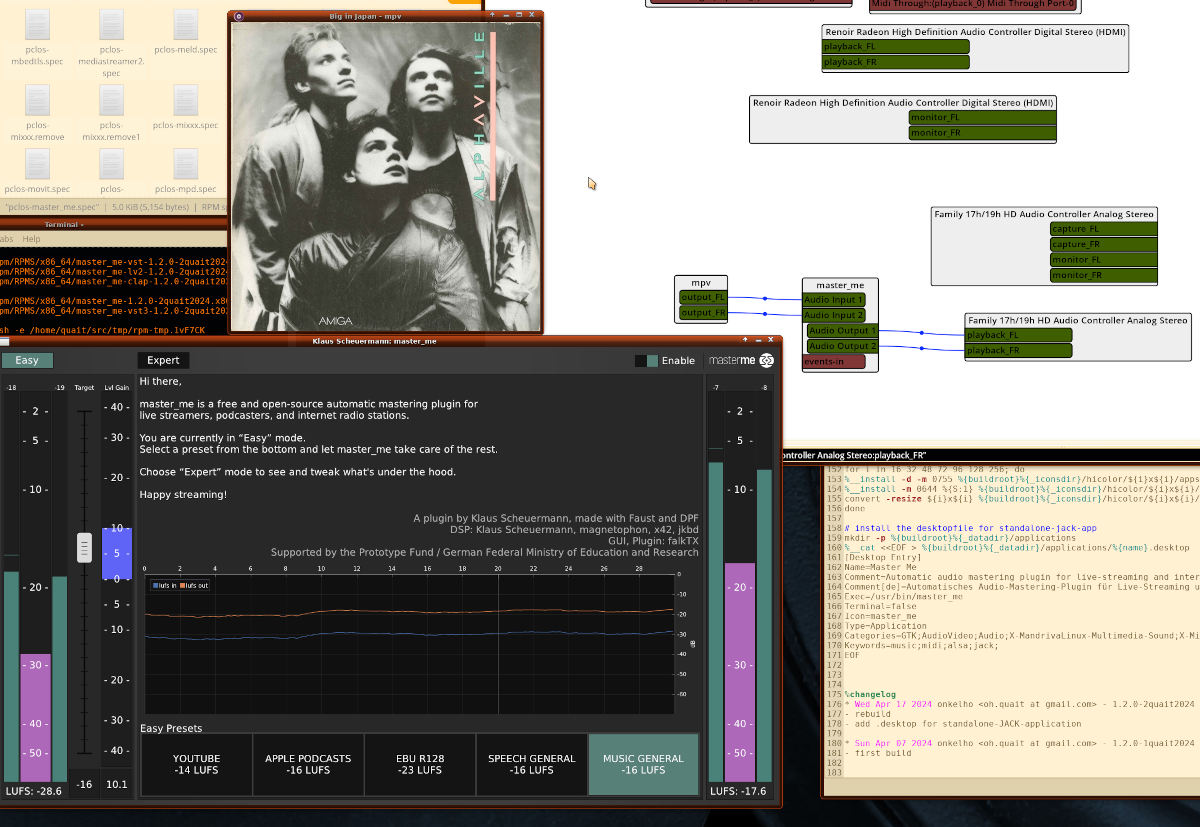
Task: Select the EBU R128 -23 LUFS preset
Action: tap(420, 764)
